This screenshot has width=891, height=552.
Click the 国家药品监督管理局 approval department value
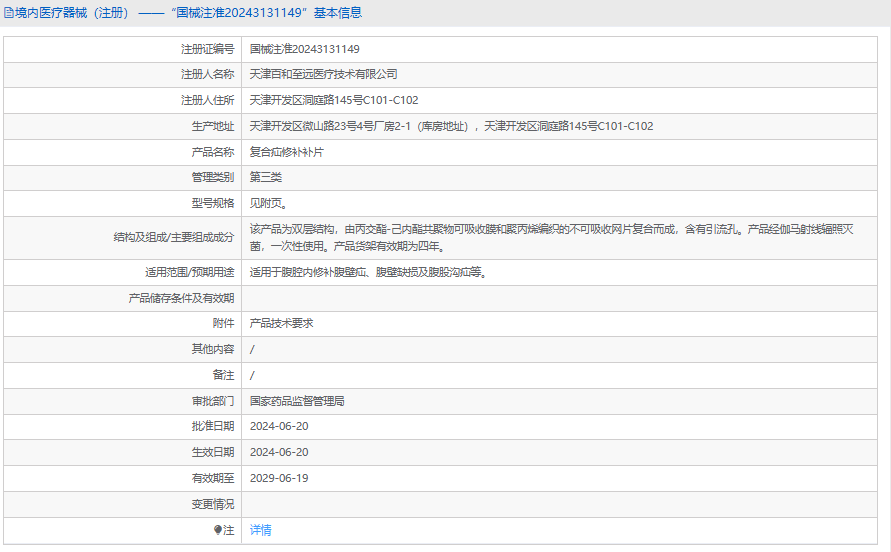coord(297,401)
